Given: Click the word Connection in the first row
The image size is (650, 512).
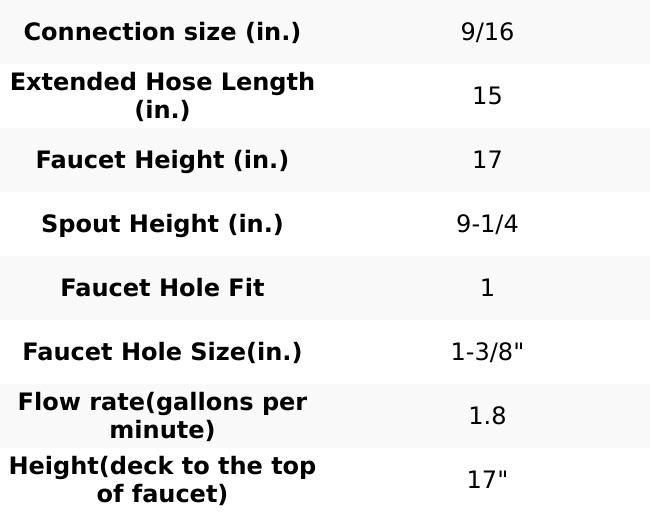Looking at the screenshot, I should 86,32.
